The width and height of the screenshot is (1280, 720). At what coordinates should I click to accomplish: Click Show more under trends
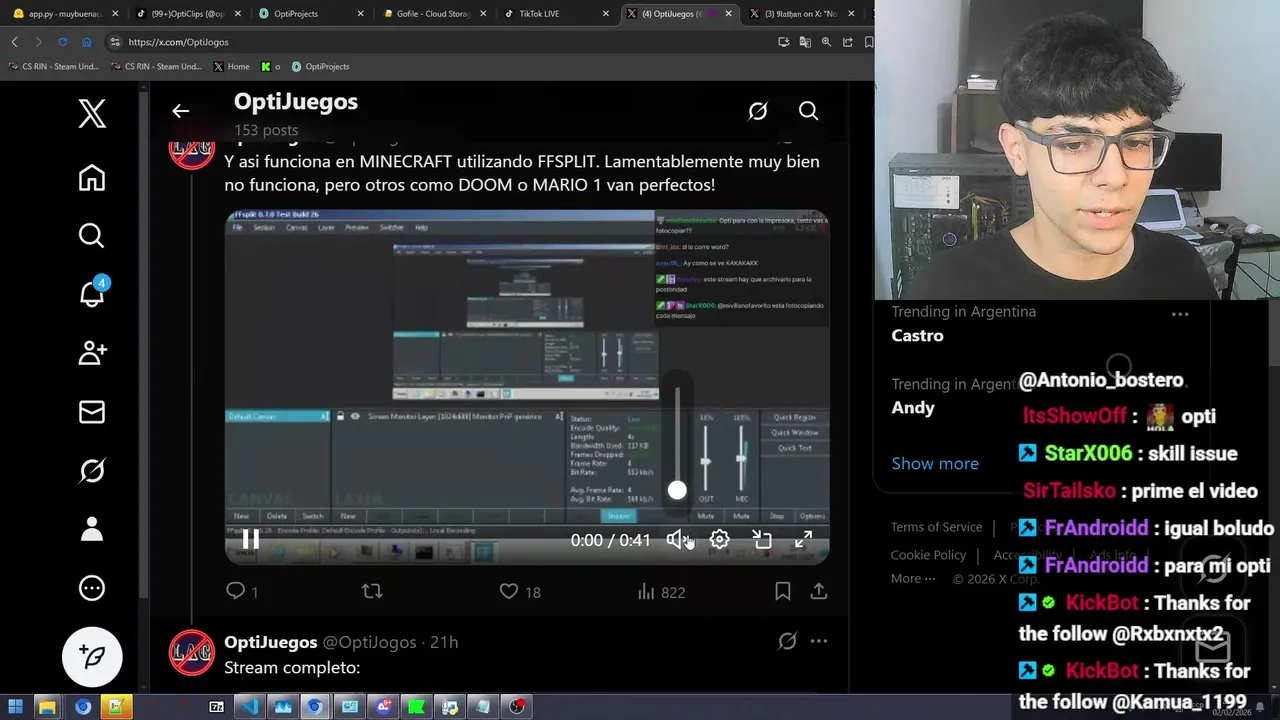click(x=935, y=463)
